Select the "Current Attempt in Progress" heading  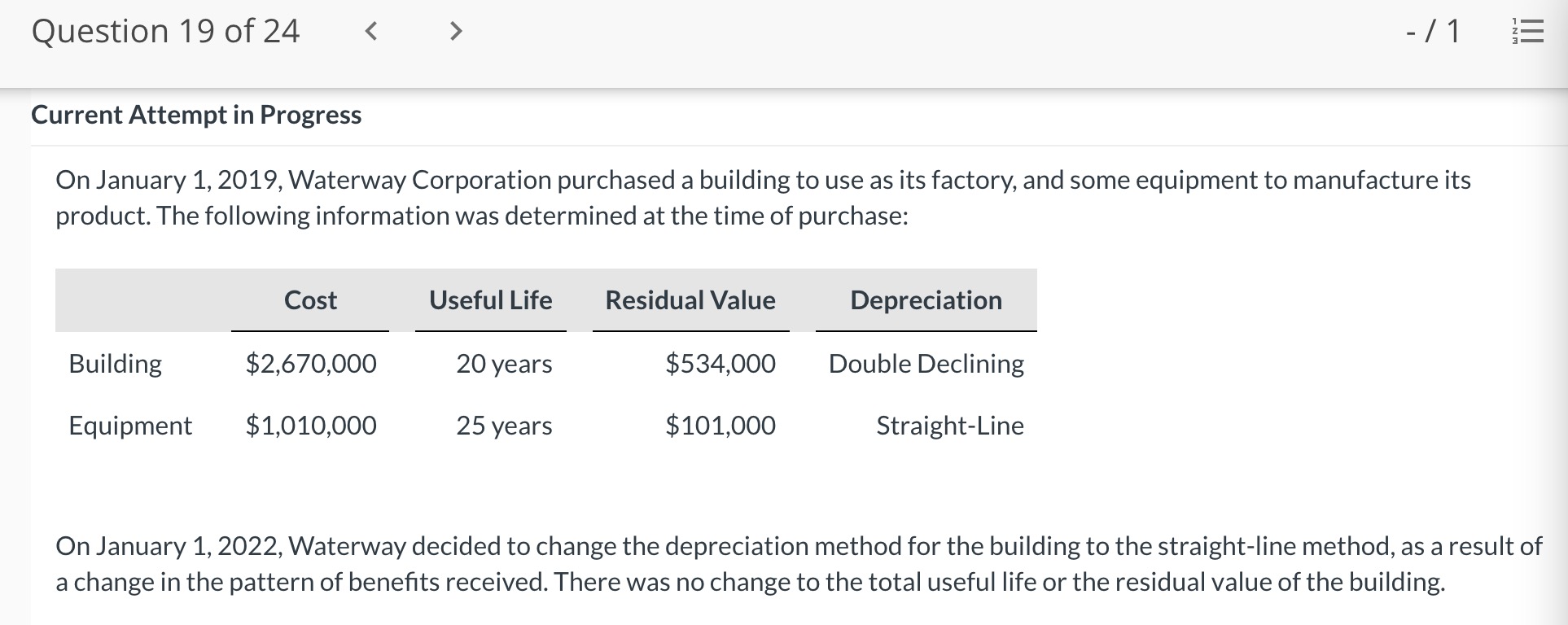tap(196, 115)
